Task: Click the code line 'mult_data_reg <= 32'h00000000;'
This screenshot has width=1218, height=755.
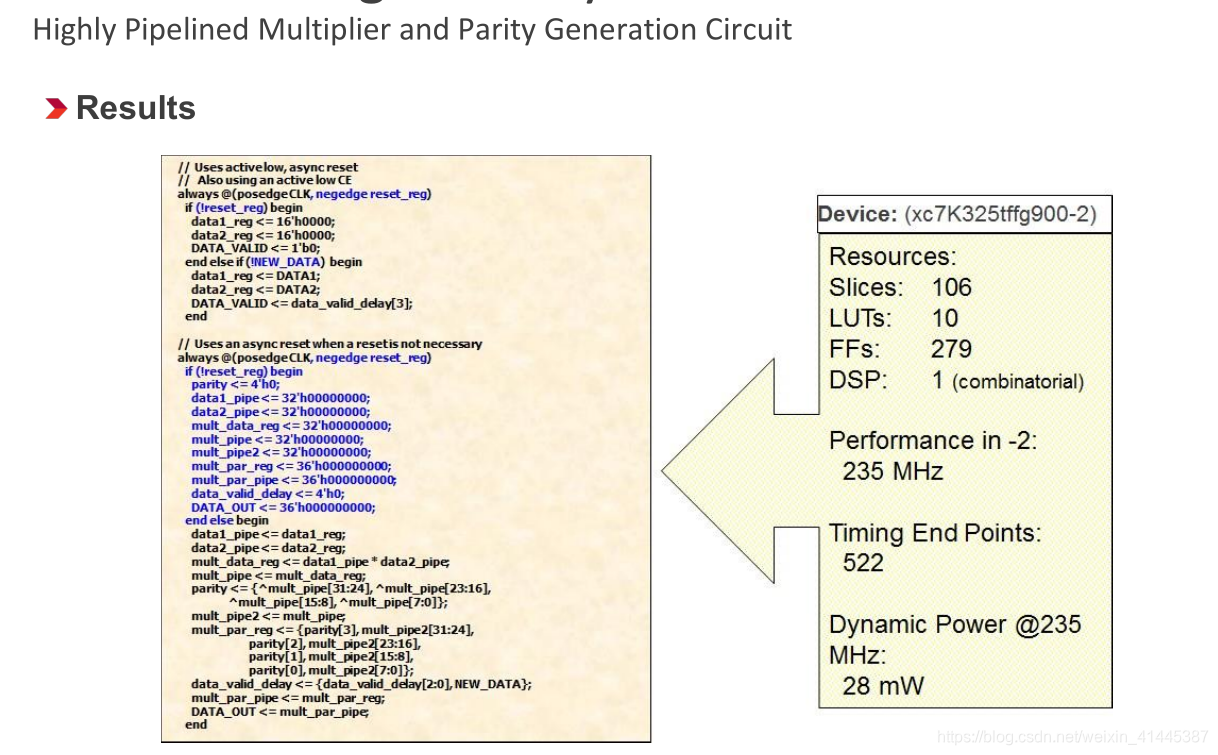Action: pos(291,425)
